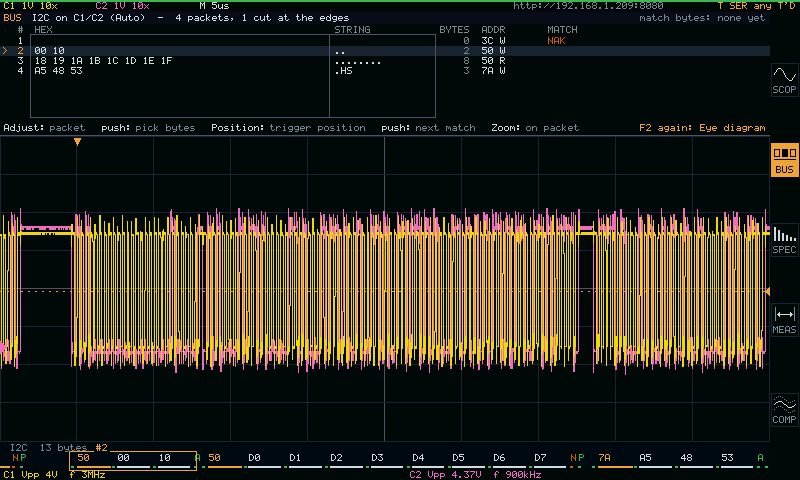The height and width of the screenshot is (480, 800).
Task: Click decoded byte 10 in highlighted packet
Action: [164, 458]
